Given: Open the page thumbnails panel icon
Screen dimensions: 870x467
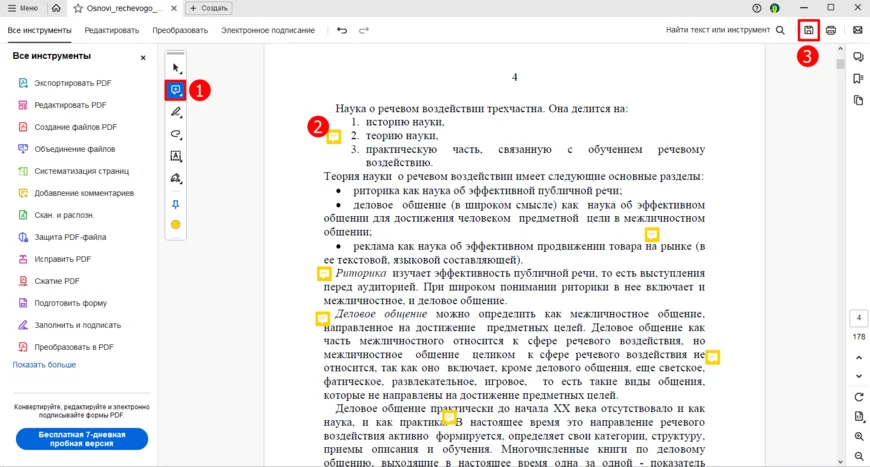Looking at the screenshot, I should pos(858,100).
